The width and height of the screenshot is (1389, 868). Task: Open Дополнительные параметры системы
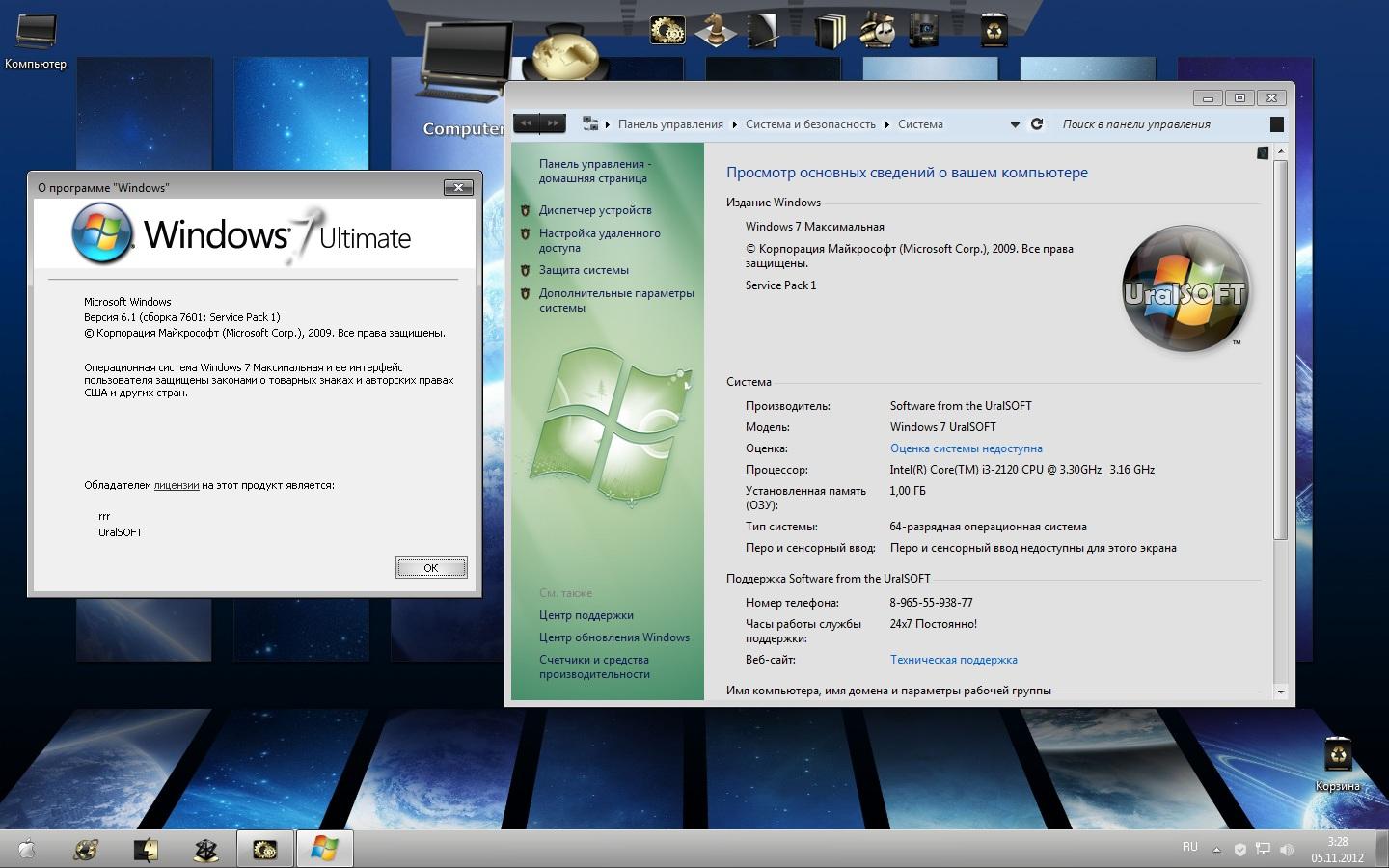coord(616,300)
